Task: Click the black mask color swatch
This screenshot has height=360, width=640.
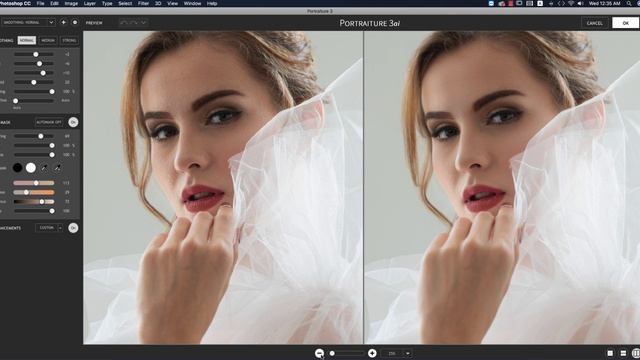Action: pos(18,167)
